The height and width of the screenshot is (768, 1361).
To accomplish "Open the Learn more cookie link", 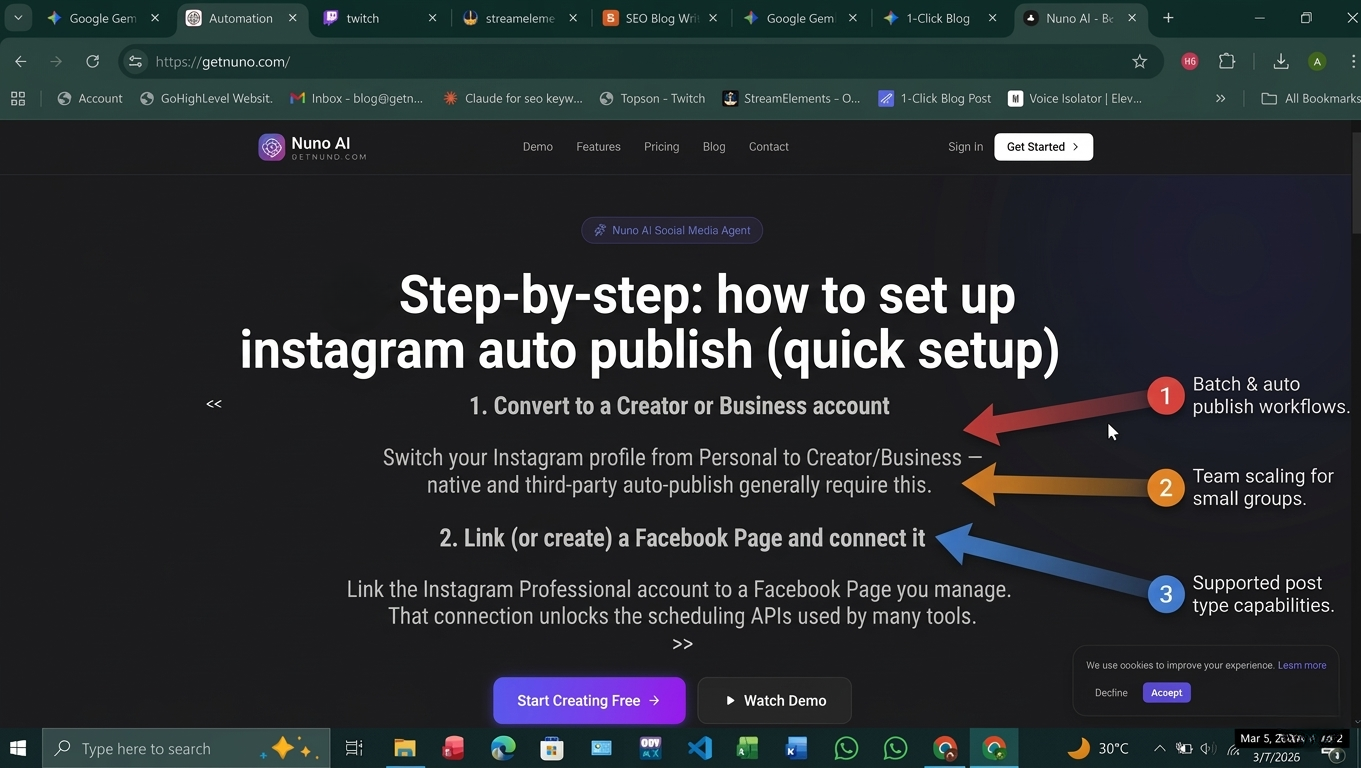I will (x=1302, y=665).
